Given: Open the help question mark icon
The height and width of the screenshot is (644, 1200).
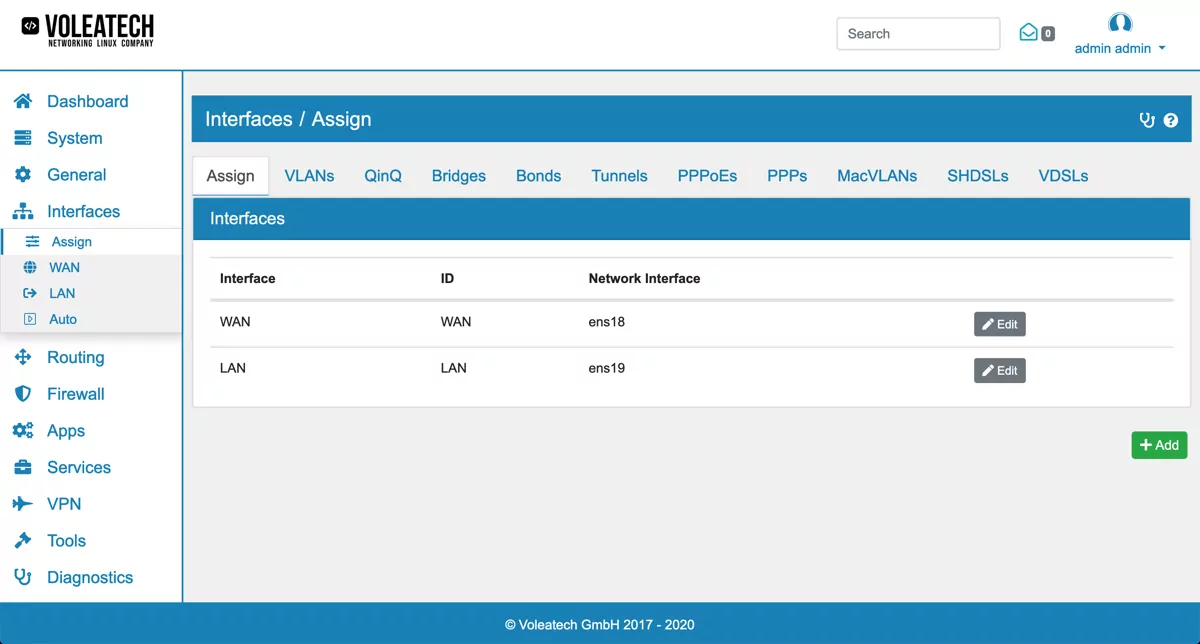Looking at the screenshot, I should pos(1171,120).
